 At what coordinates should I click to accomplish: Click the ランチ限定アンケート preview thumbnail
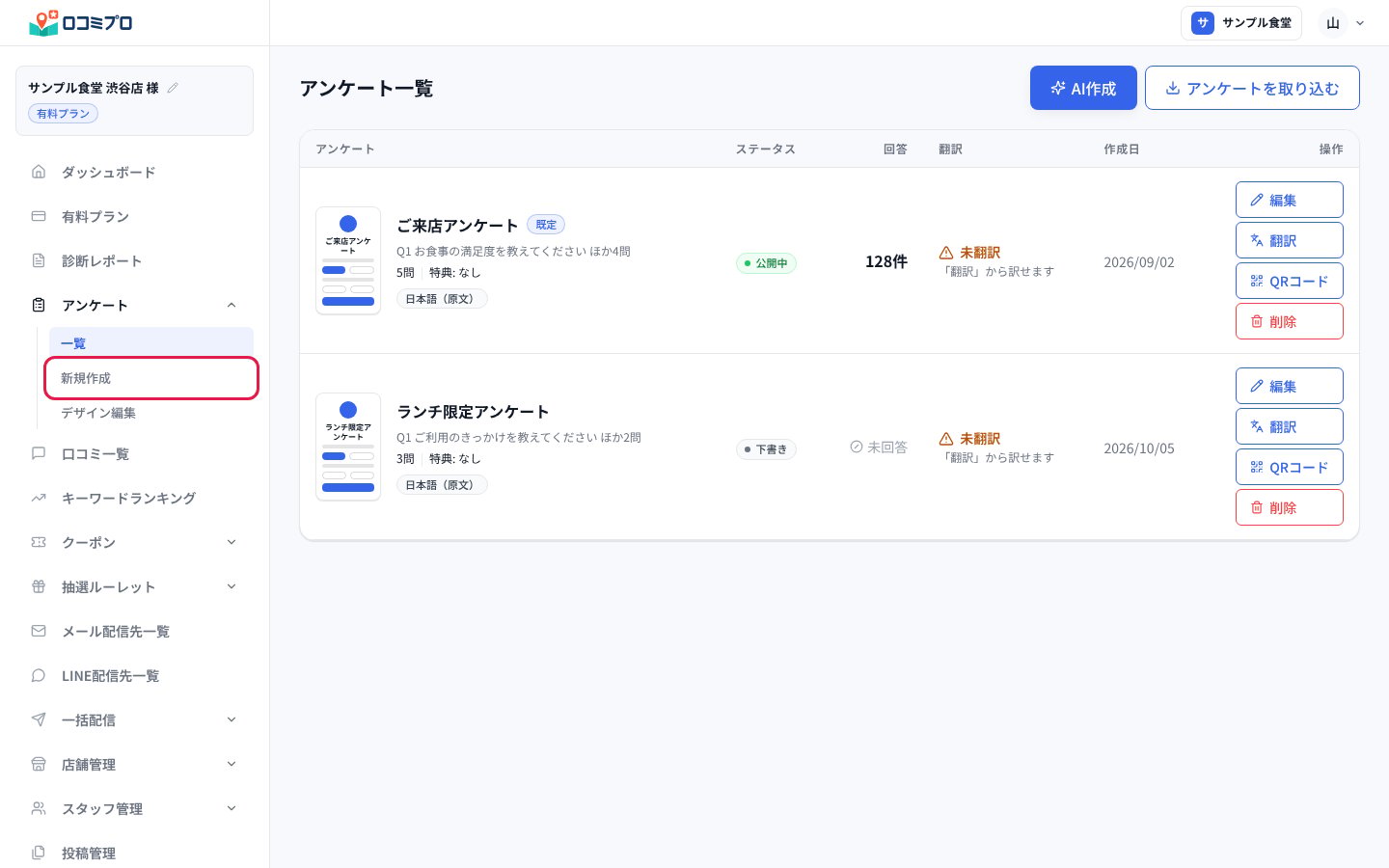point(348,447)
